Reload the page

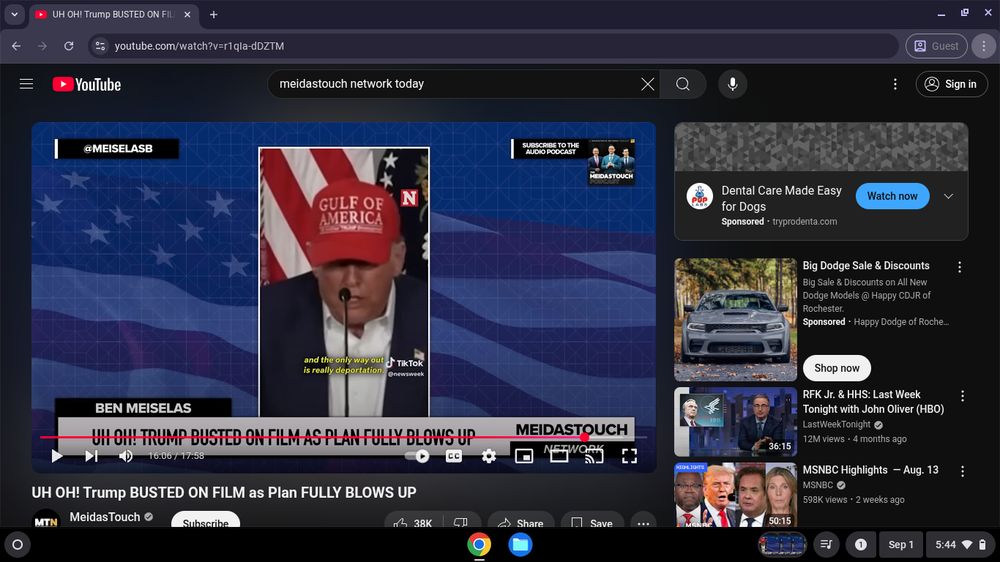(68, 46)
